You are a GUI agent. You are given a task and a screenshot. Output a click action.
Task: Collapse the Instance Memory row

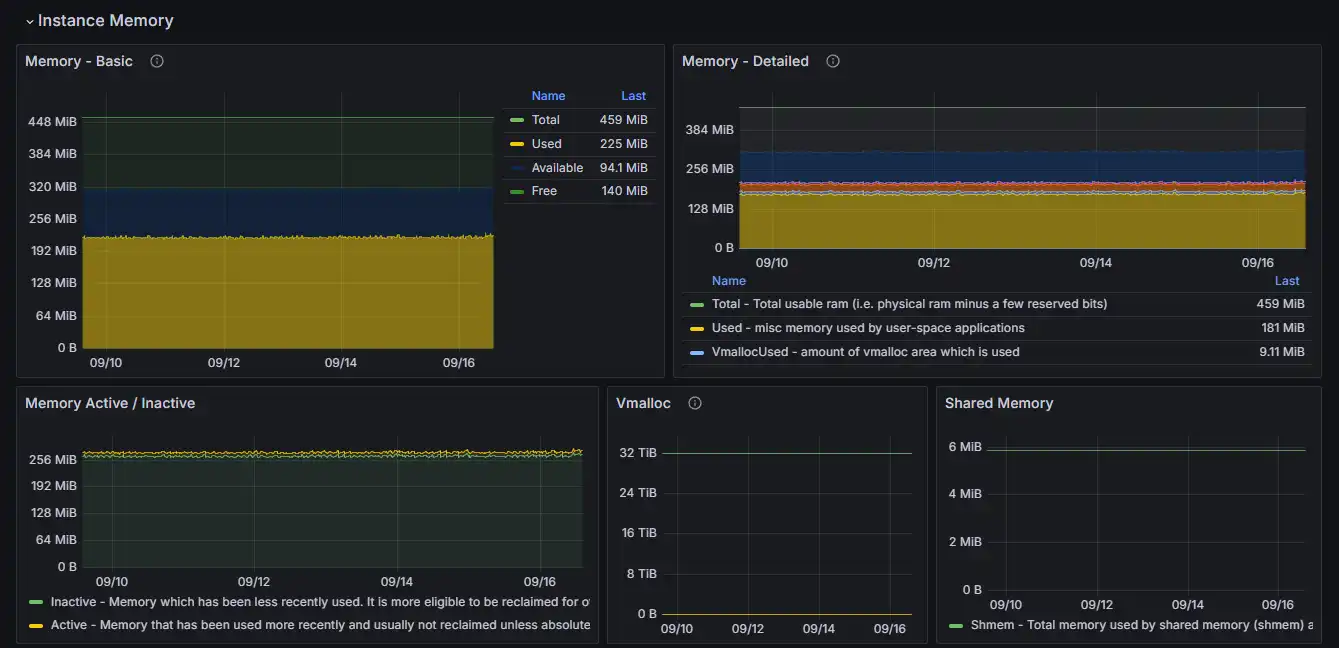(x=30, y=21)
